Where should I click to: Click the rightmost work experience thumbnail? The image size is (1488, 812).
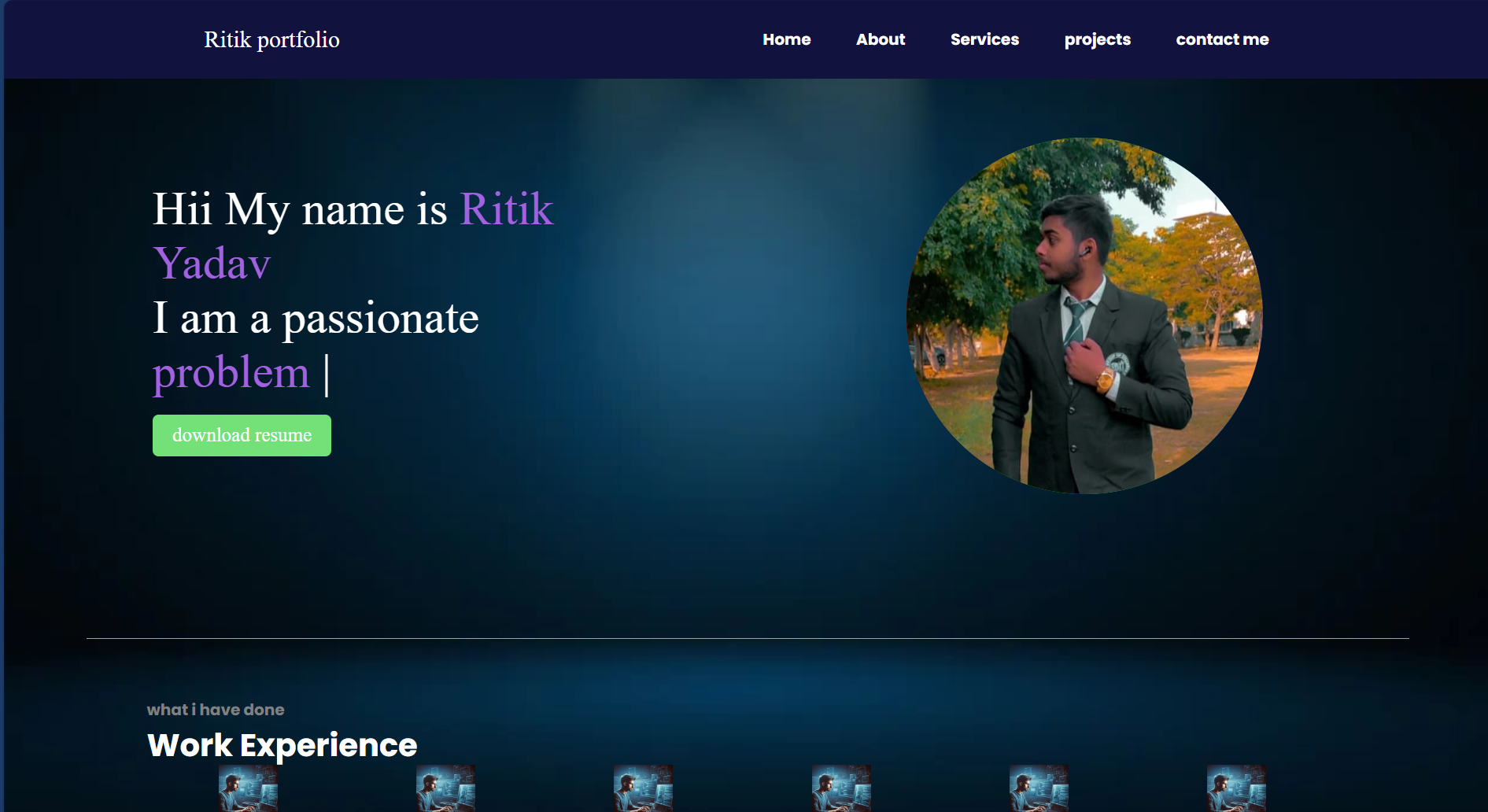[1236, 789]
